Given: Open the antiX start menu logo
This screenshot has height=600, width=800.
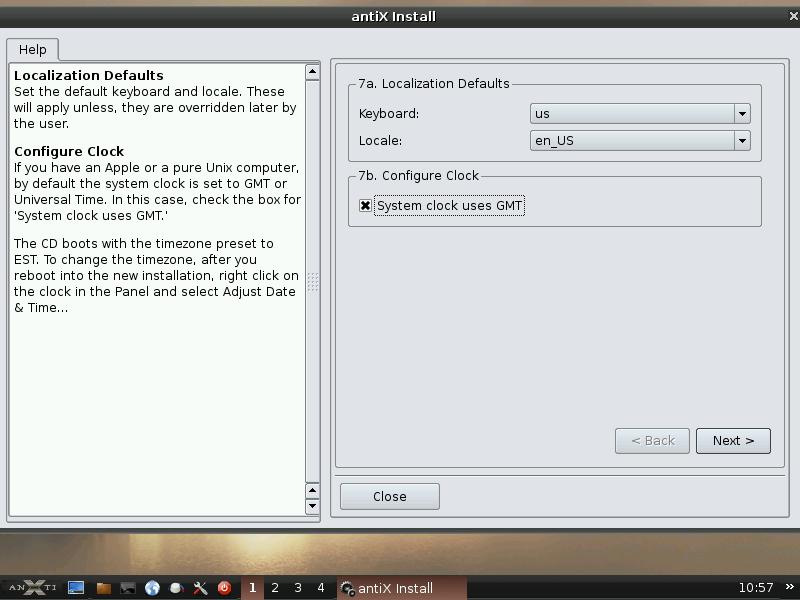Looking at the screenshot, I should (33, 588).
